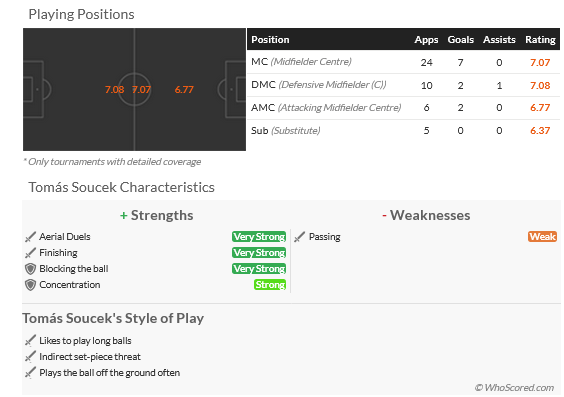This screenshot has width=564, height=397.
Task: Select the DMC Defensive Midfielder row
Action: (403, 85)
